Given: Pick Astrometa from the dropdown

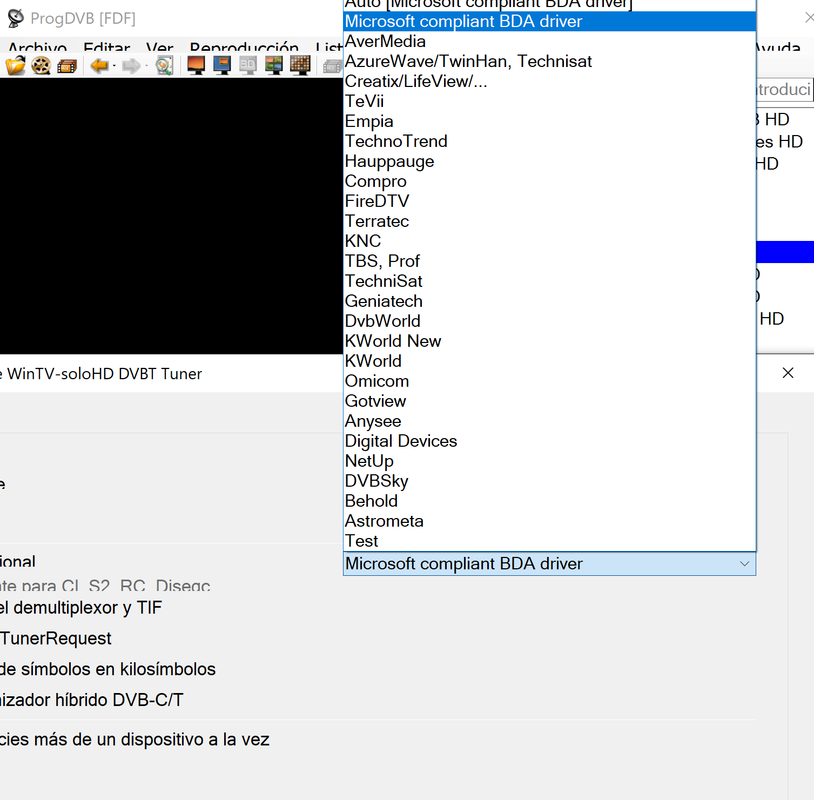Looking at the screenshot, I should tap(550, 521).
